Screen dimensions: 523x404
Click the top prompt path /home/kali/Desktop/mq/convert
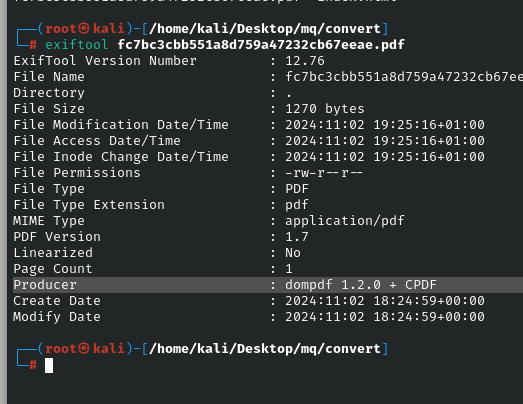pyautogui.click(x=265, y=29)
